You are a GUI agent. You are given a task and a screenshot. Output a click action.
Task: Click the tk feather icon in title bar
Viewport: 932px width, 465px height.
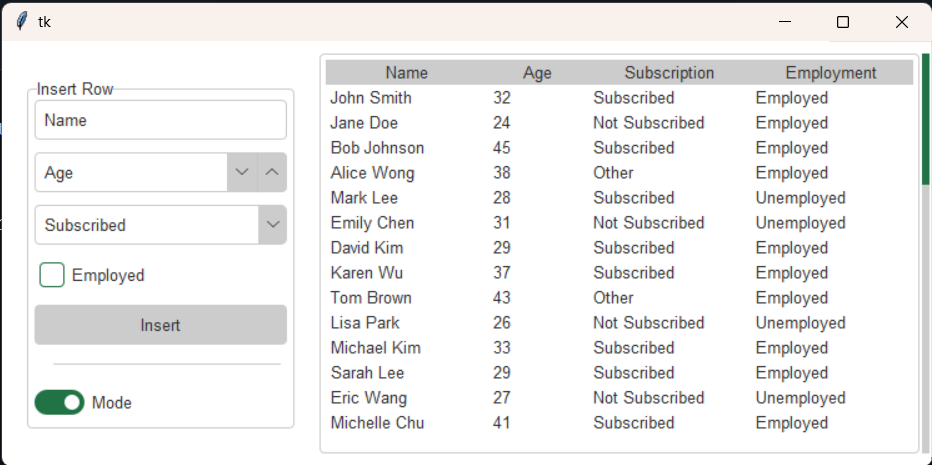tap(22, 22)
